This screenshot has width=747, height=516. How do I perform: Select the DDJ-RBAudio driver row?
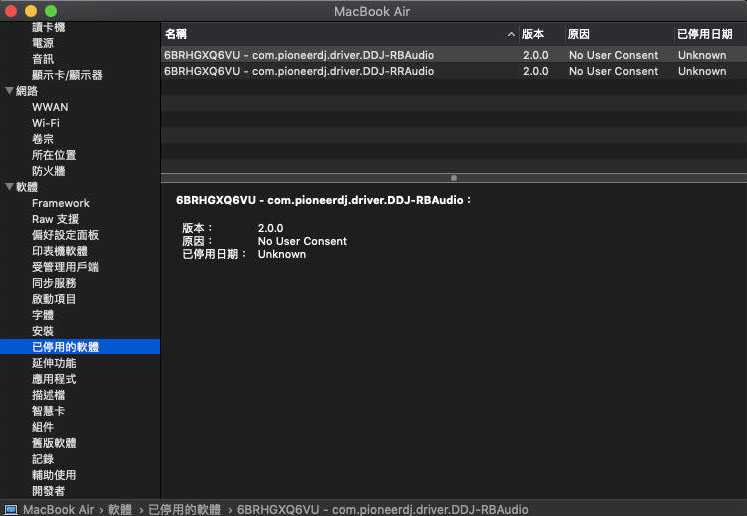tap(454, 55)
